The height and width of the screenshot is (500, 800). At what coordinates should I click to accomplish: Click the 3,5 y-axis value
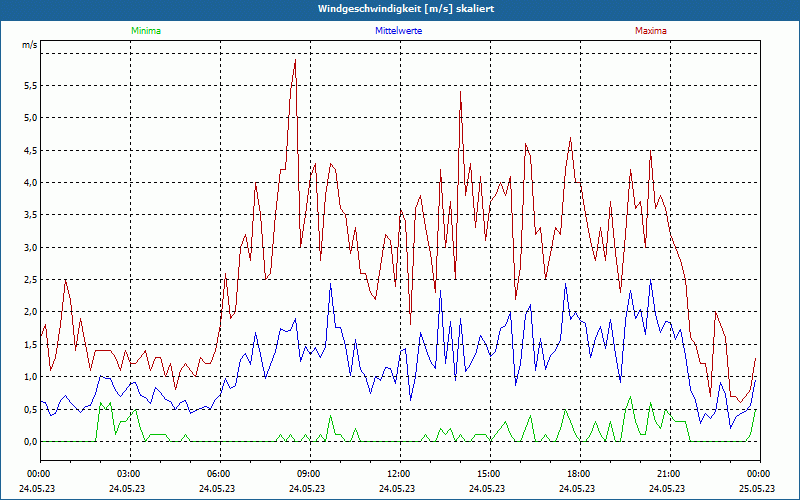pyautogui.click(x=31, y=215)
